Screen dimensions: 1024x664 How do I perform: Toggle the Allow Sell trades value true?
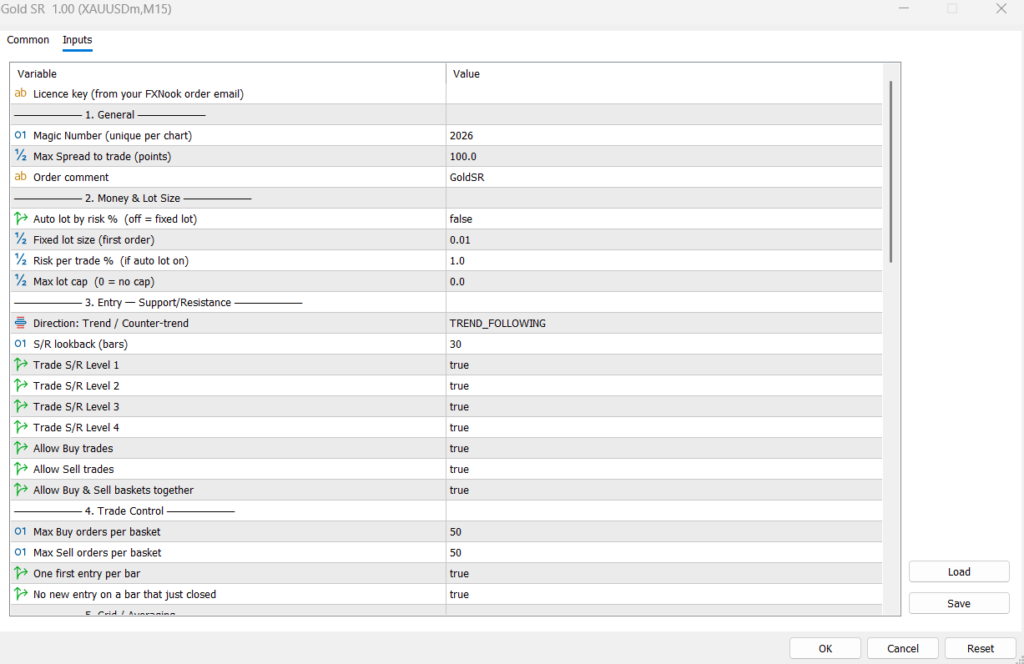coord(664,469)
